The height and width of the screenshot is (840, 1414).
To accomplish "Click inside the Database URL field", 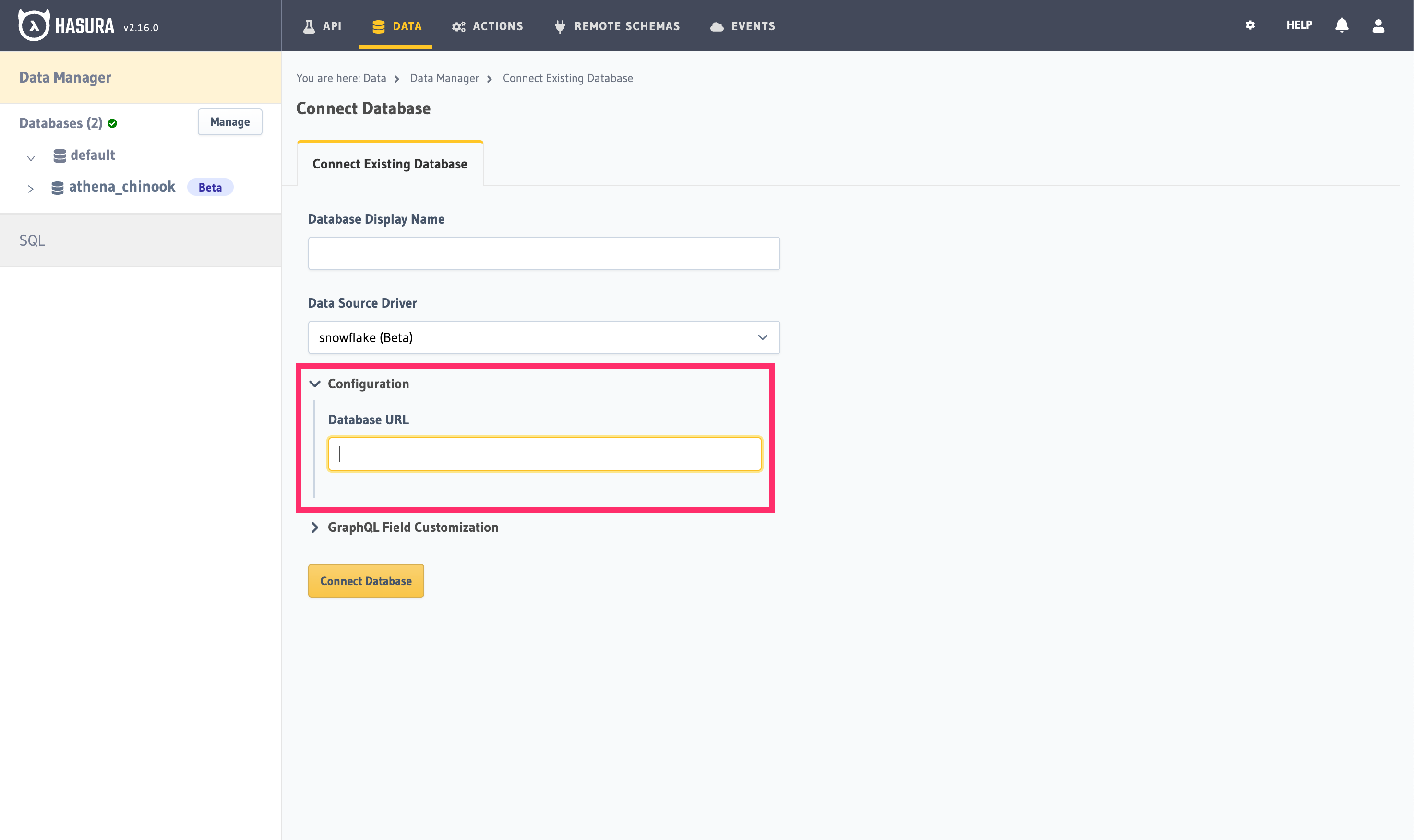I will pos(544,454).
